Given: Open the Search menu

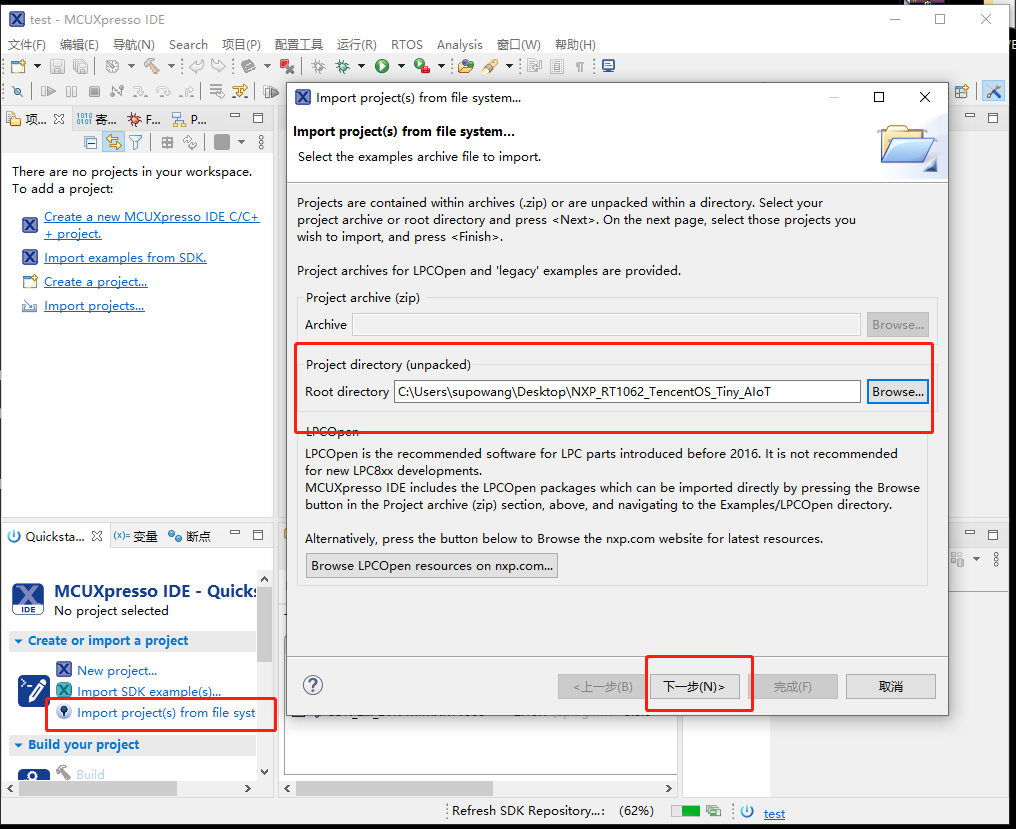Looking at the screenshot, I should point(188,45).
